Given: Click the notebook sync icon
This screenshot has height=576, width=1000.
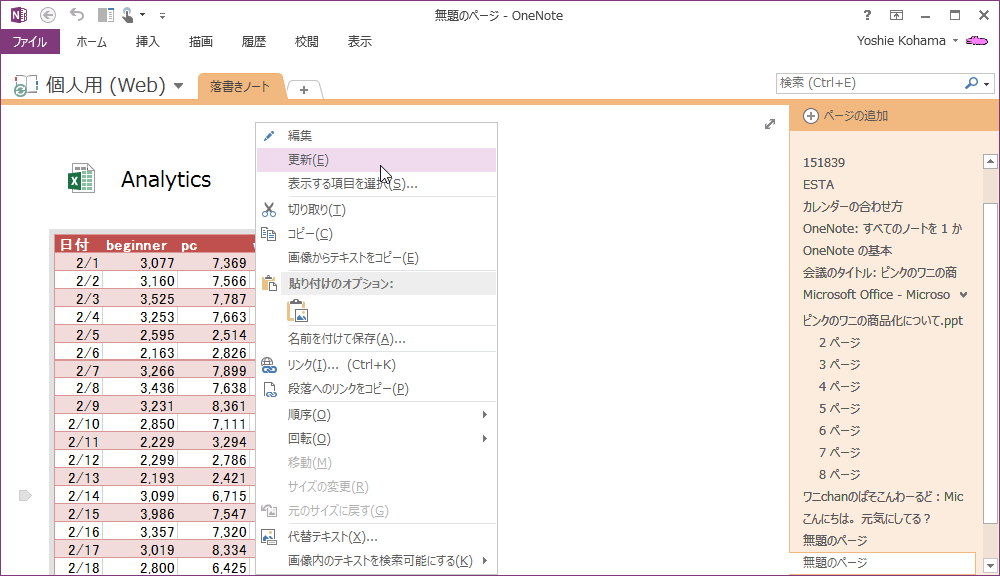Looking at the screenshot, I should 26,85.
